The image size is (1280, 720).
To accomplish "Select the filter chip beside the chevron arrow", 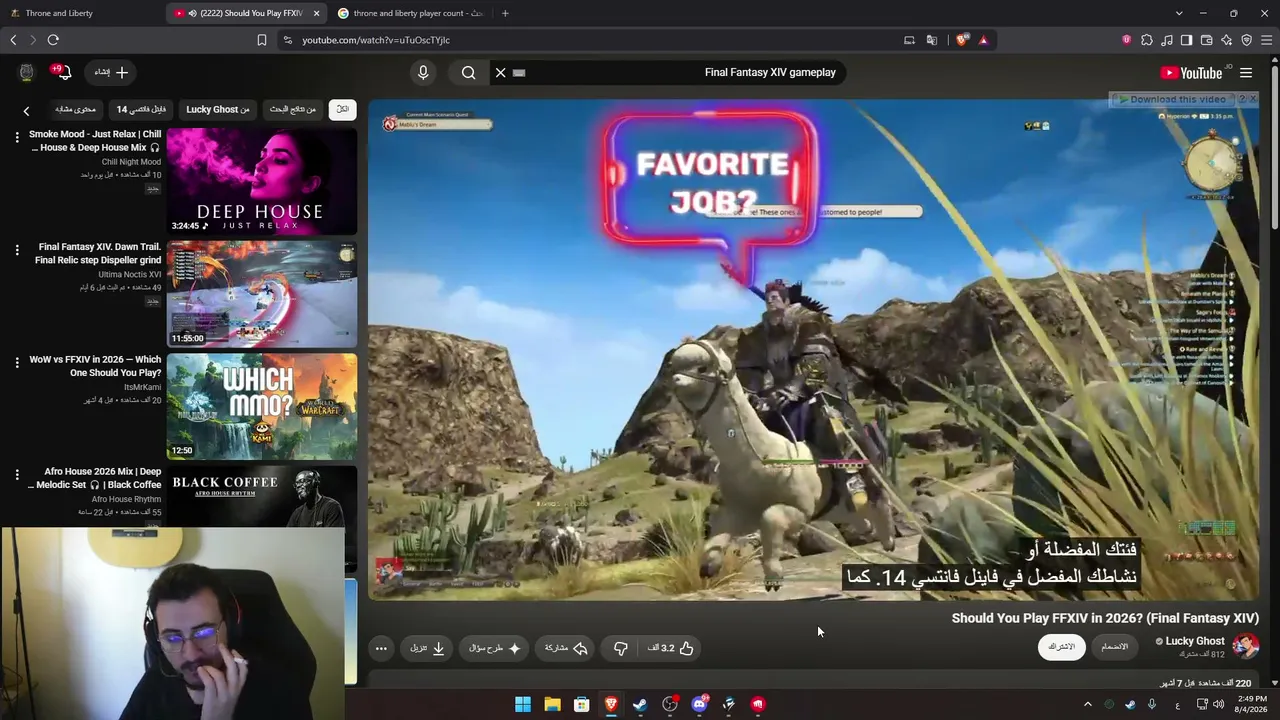I will (75, 109).
